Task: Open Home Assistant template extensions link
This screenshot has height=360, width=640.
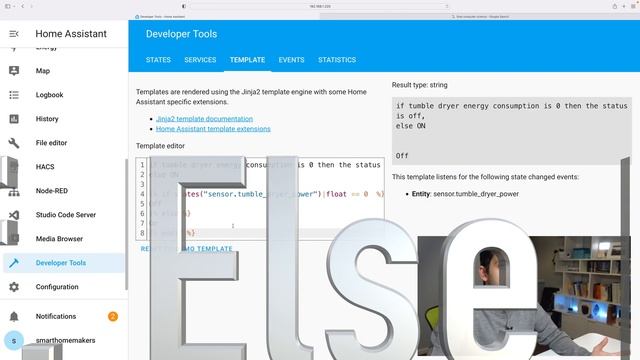Action: 213,129
